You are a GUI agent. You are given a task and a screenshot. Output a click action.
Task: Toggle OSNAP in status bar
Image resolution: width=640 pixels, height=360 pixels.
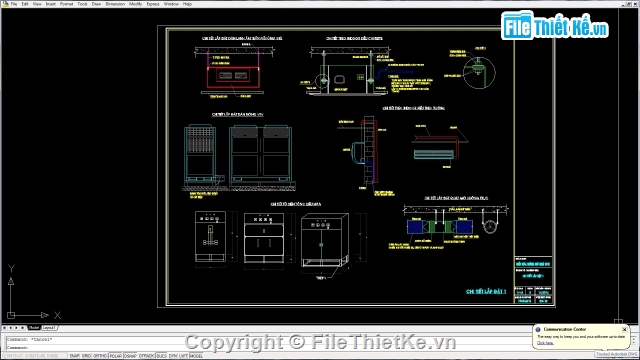tap(130, 356)
